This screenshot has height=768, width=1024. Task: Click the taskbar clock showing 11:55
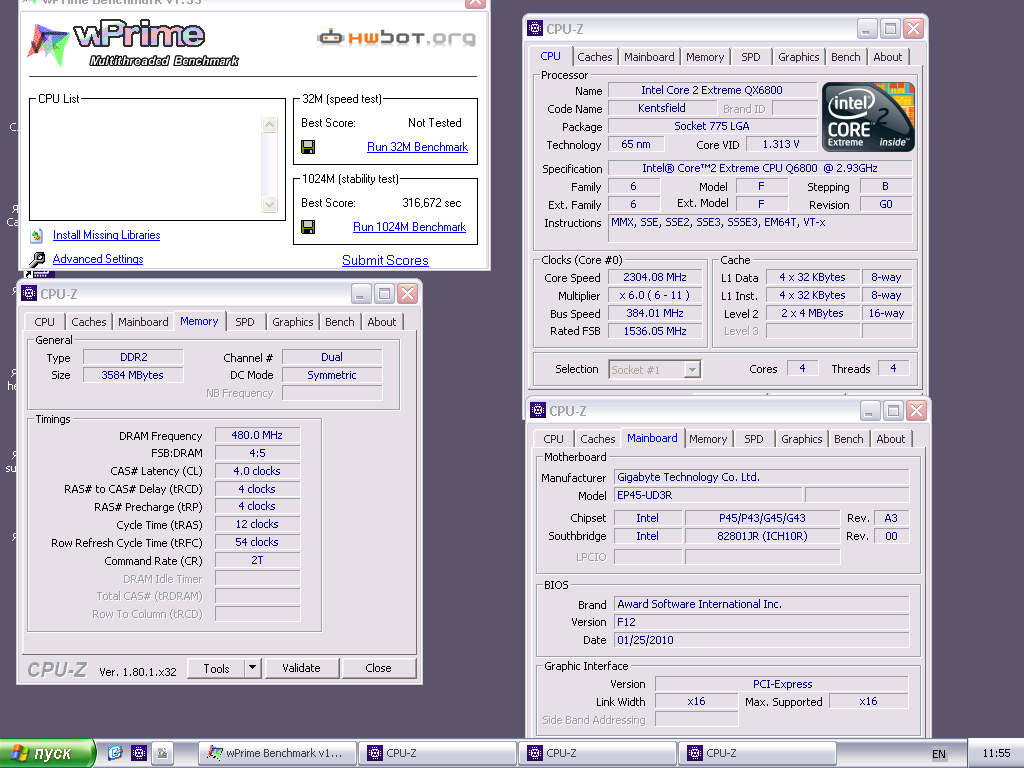coord(996,754)
